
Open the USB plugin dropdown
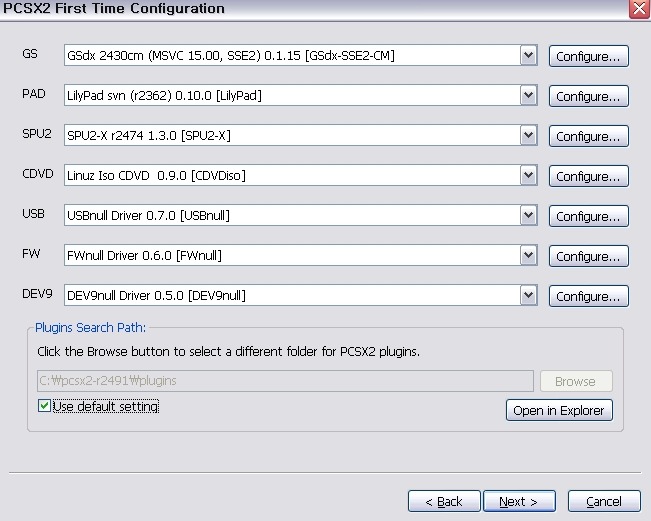529,216
